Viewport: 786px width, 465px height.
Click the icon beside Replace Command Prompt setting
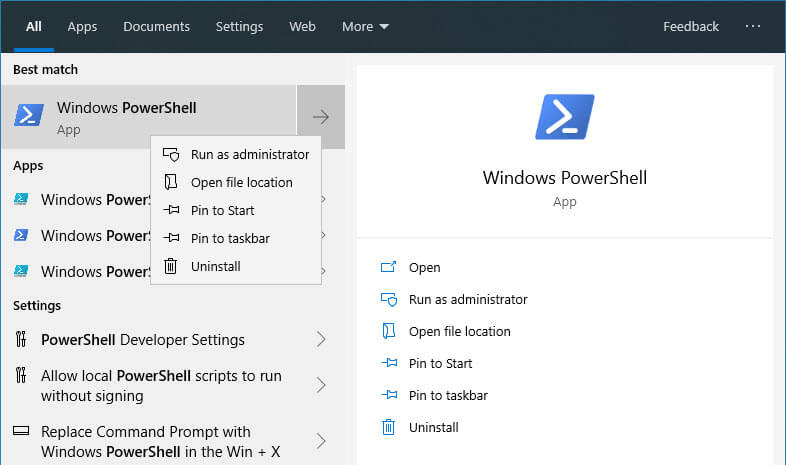[21, 430]
